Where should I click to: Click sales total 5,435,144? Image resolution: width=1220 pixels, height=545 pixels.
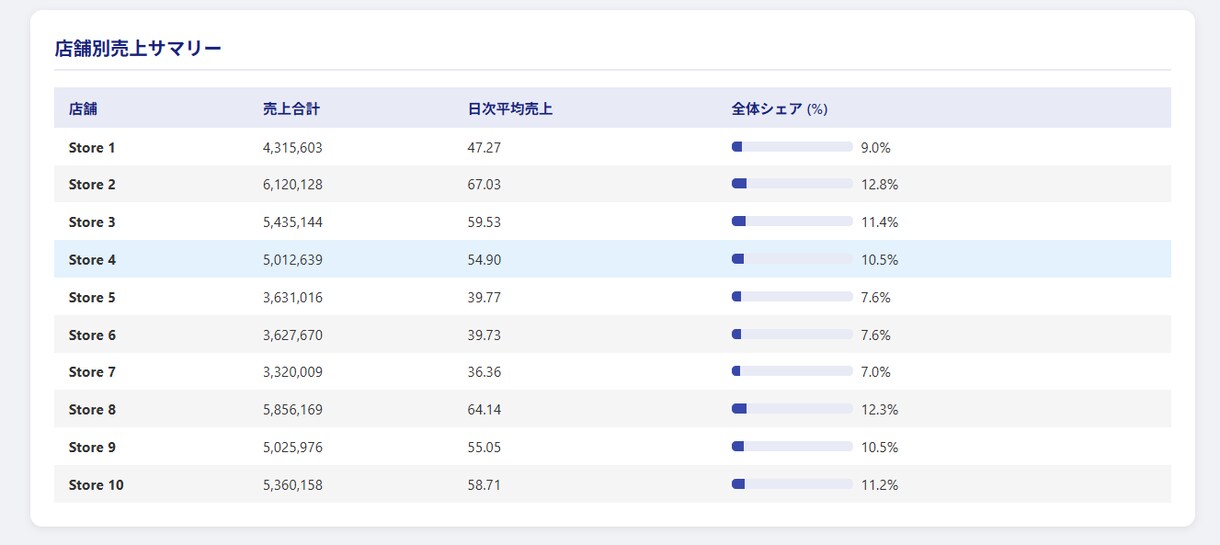[x=293, y=222]
